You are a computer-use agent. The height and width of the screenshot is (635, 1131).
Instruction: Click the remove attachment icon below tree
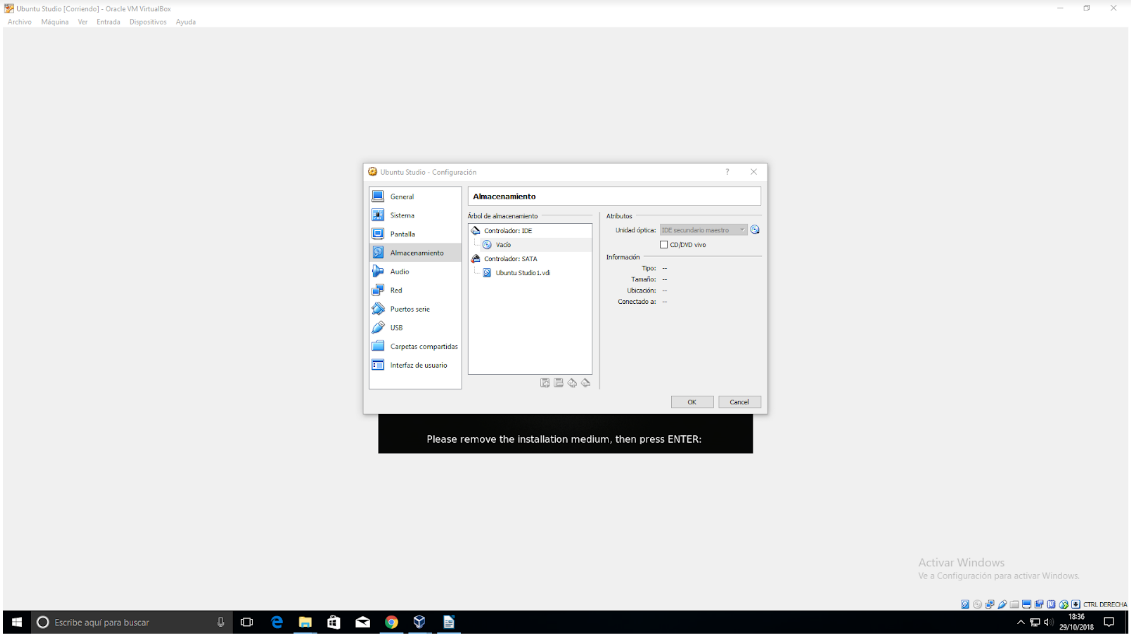(x=585, y=383)
